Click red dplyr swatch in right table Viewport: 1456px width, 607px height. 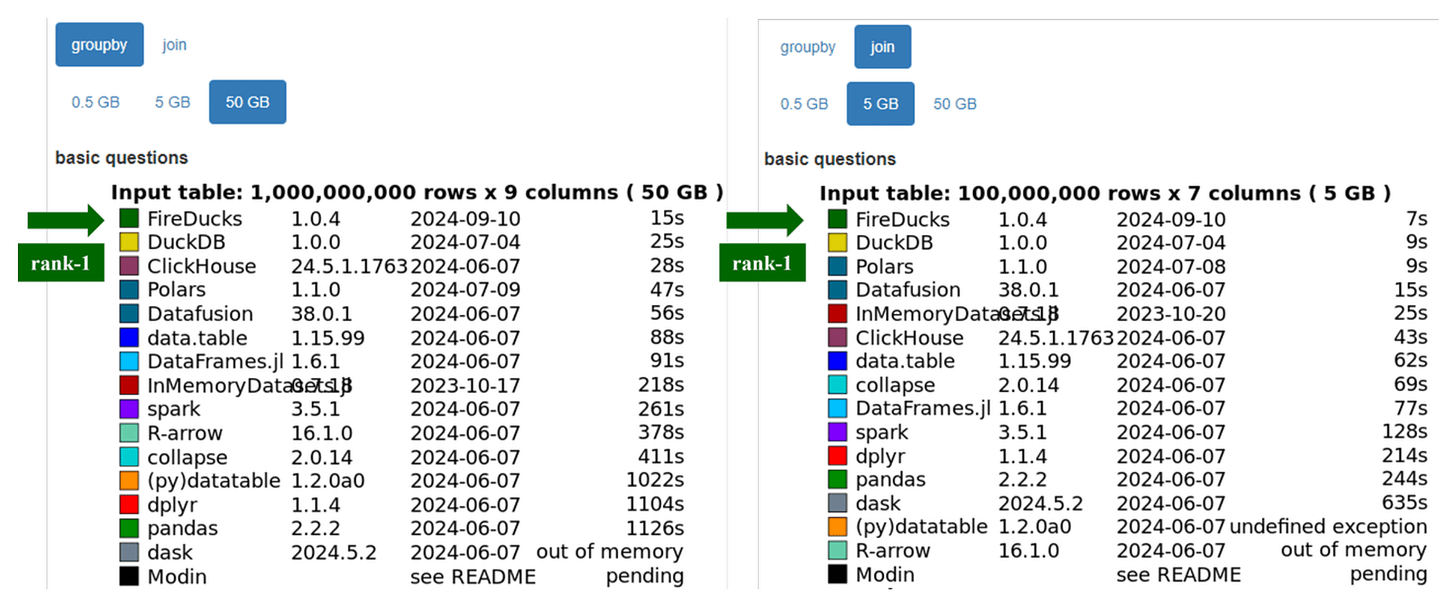pyautogui.click(x=837, y=456)
